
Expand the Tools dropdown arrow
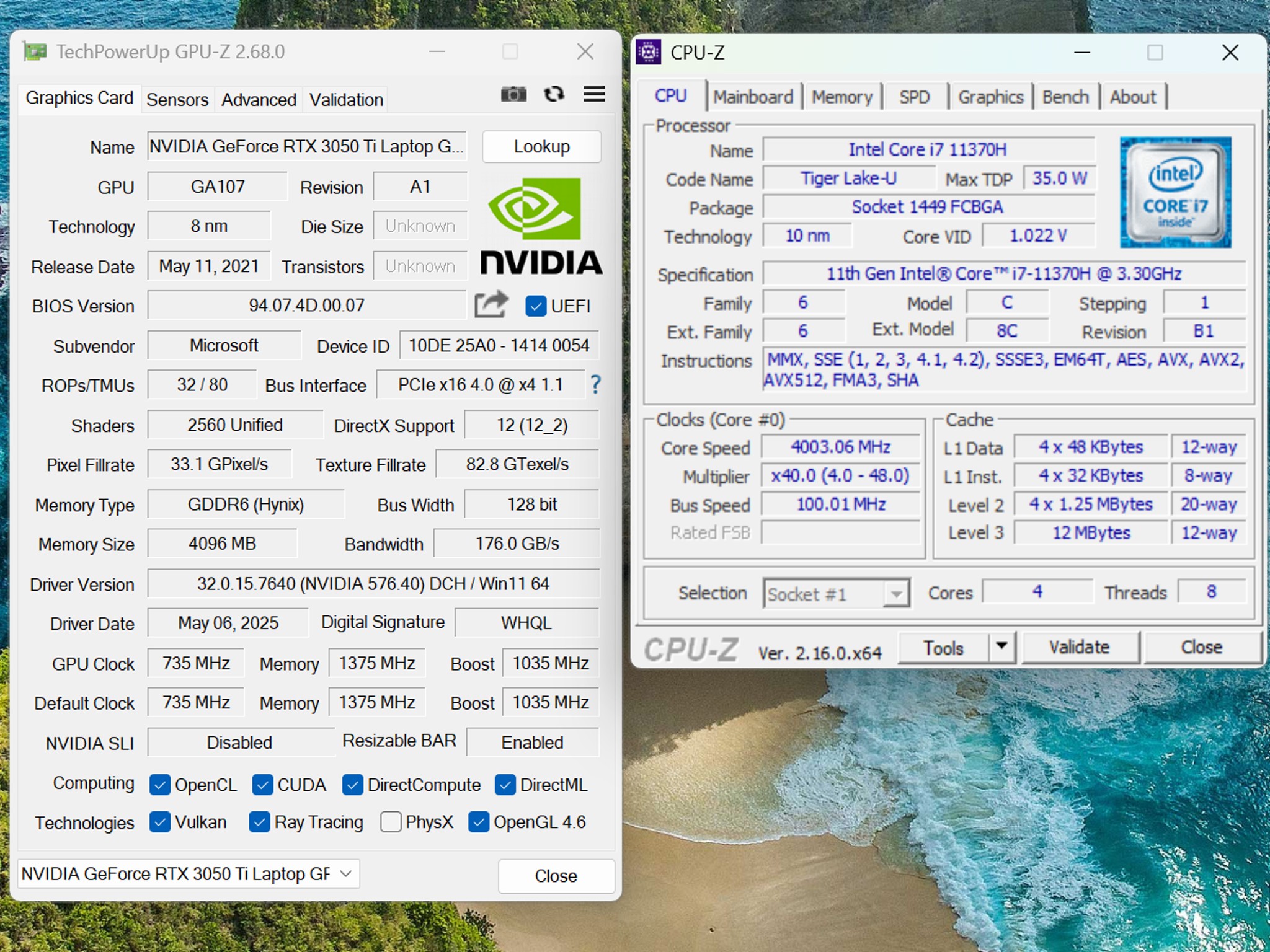[1001, 647]
